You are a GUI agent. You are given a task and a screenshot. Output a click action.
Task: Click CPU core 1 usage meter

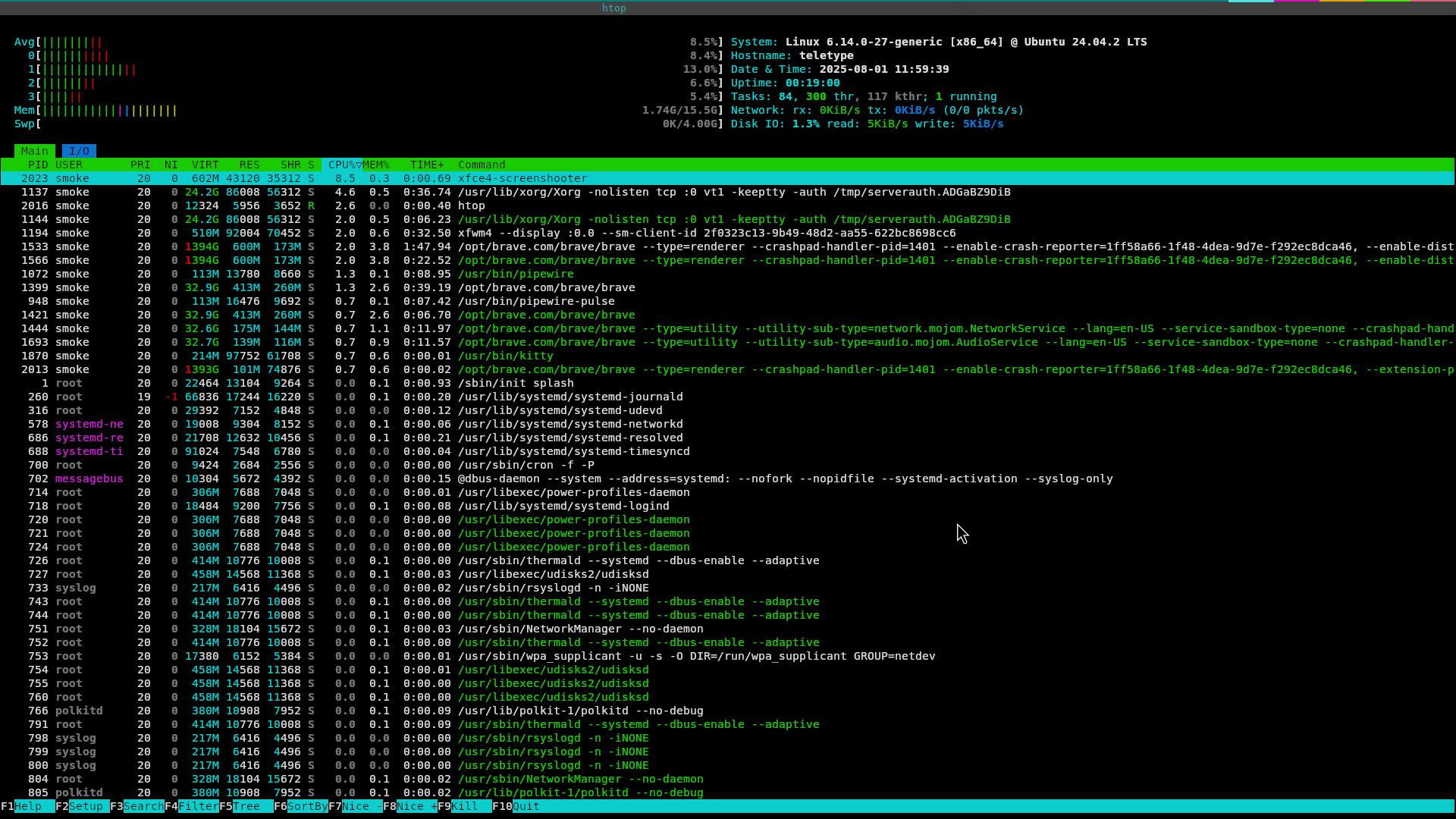click(x=369, y=69)
